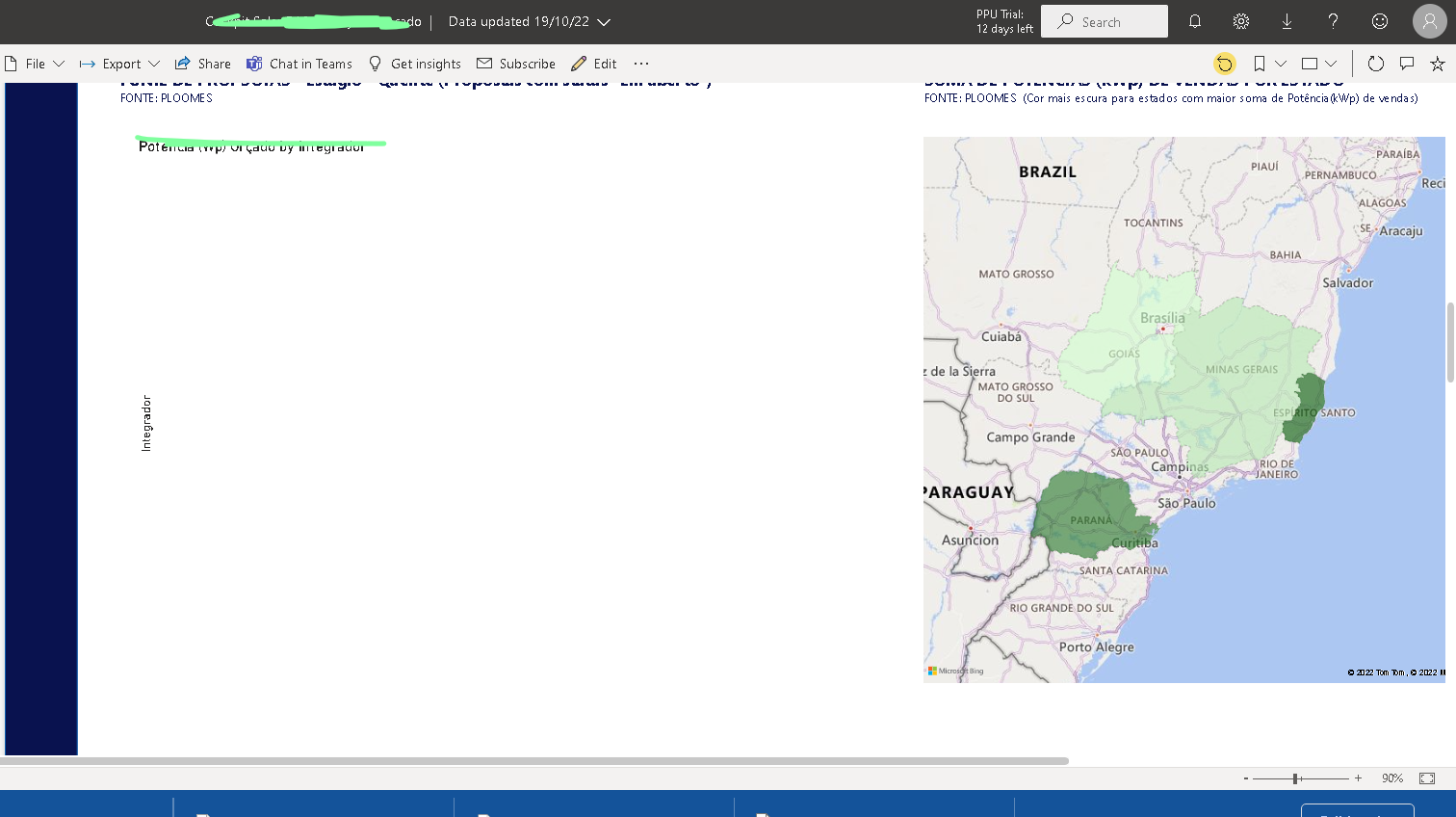The height and width of the screenshot is (817, 1456).
Task: Expand the view options dropdown arrow
Action: 1331,64
